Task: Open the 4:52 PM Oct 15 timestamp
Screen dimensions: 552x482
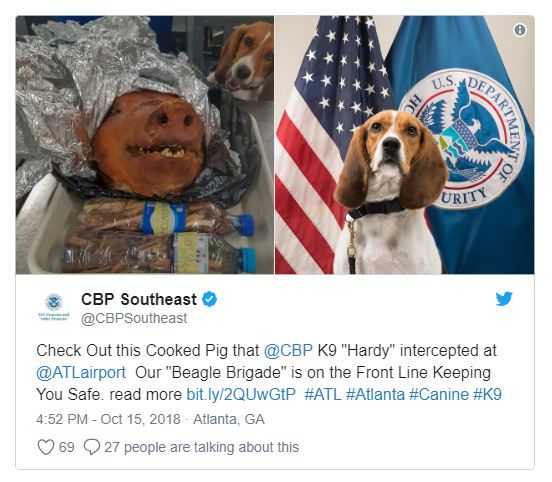Action: (108, 419)
